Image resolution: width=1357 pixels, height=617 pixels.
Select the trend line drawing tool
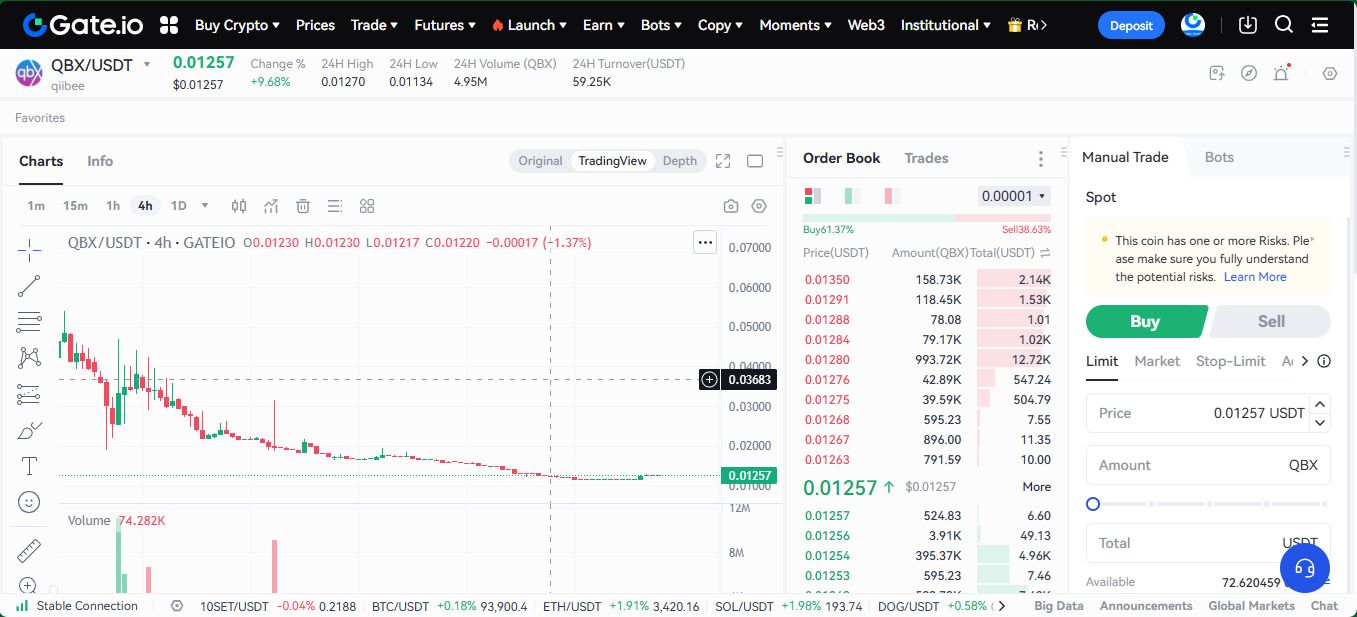pos(29,286)
